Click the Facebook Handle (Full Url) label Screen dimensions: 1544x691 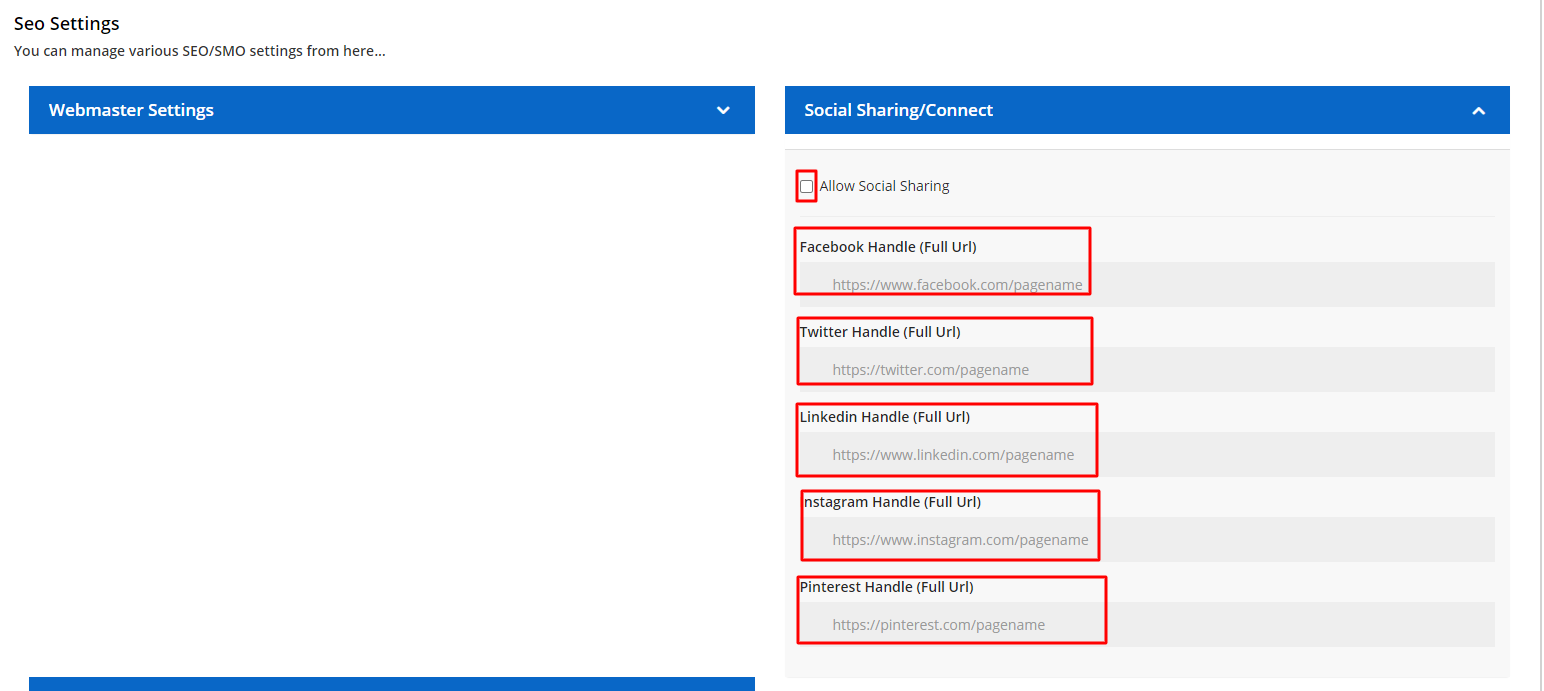[x=887, y=247]
